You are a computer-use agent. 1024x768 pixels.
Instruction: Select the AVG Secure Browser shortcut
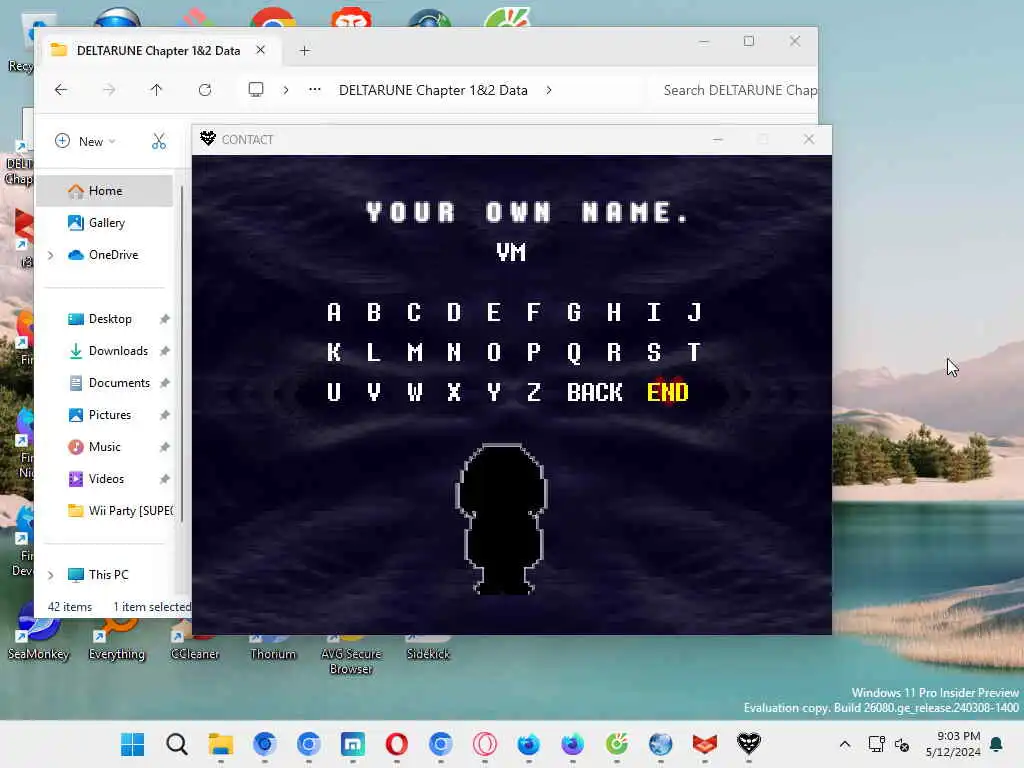pos(351,654)
